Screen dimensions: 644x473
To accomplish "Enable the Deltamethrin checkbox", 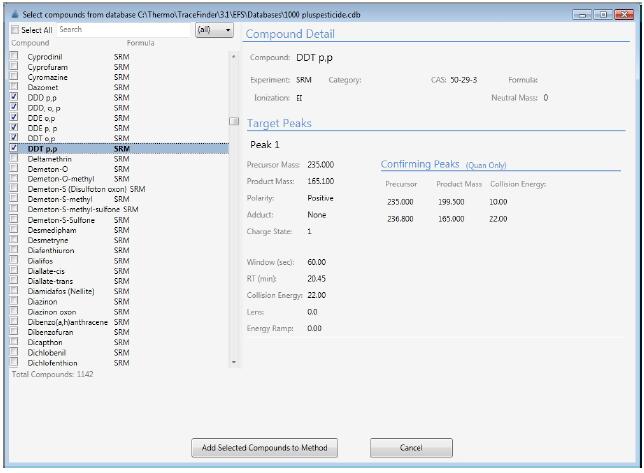I will pos(13,158).
